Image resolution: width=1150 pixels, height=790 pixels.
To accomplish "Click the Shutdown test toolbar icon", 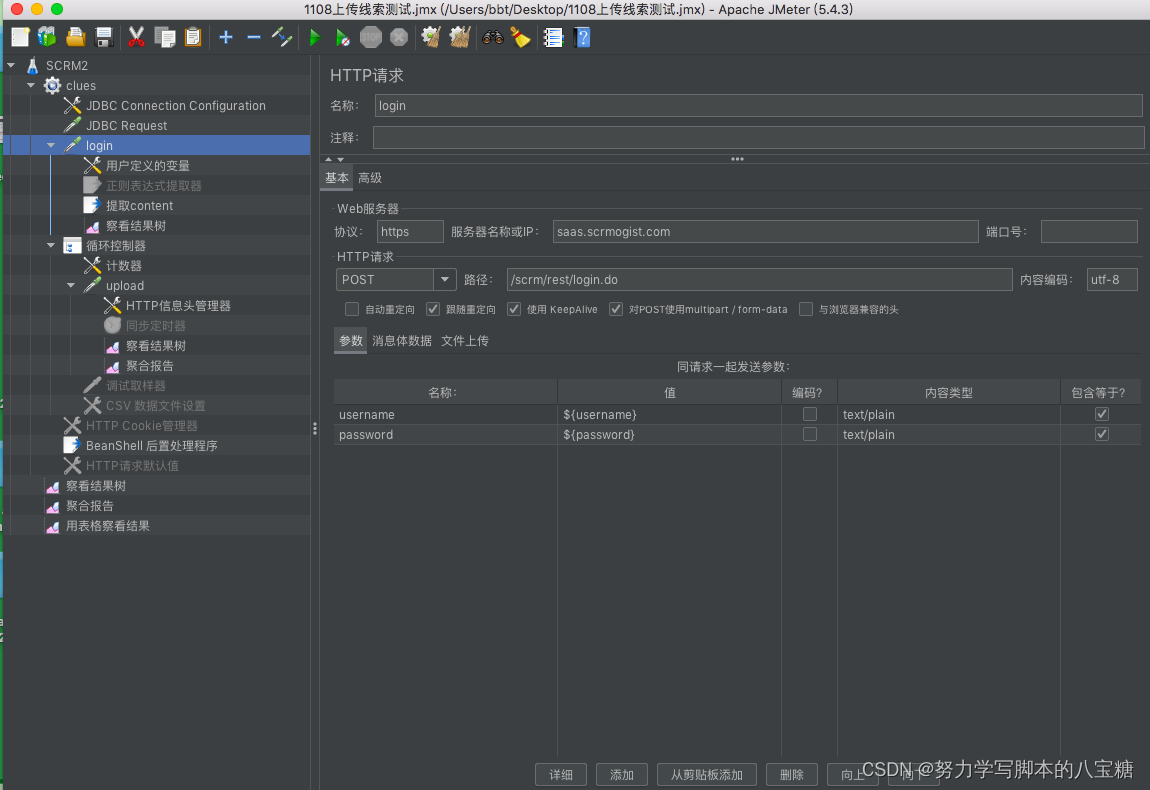I will [x=399, y=37].
